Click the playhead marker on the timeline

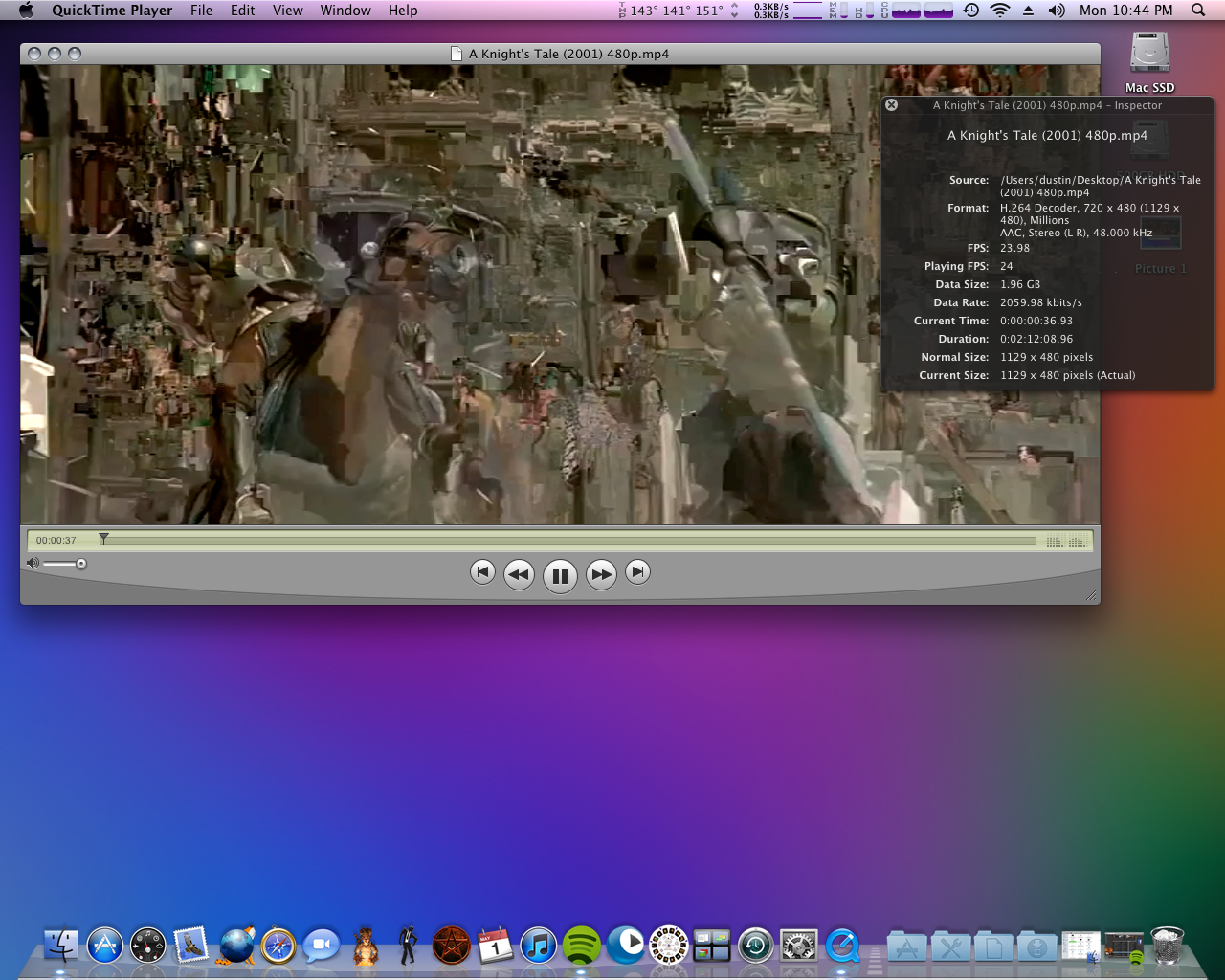[103, 539]
